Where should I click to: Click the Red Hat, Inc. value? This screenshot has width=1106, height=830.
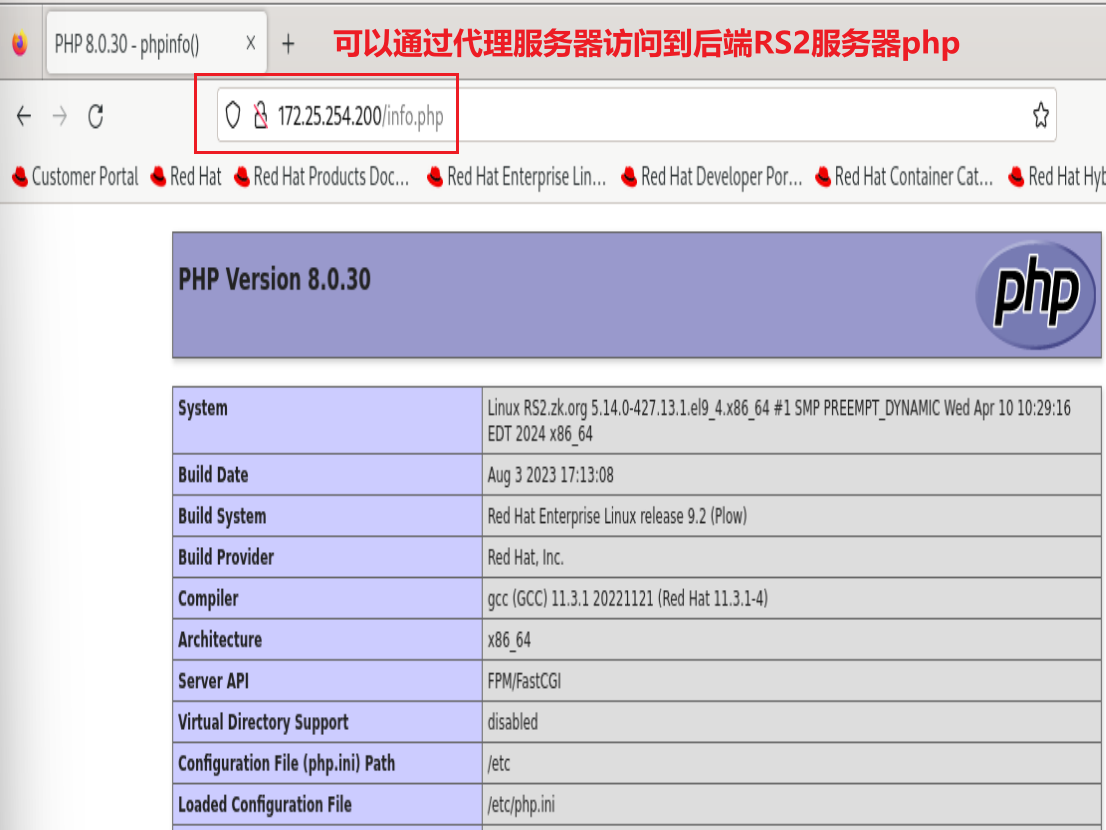[525, 557]
